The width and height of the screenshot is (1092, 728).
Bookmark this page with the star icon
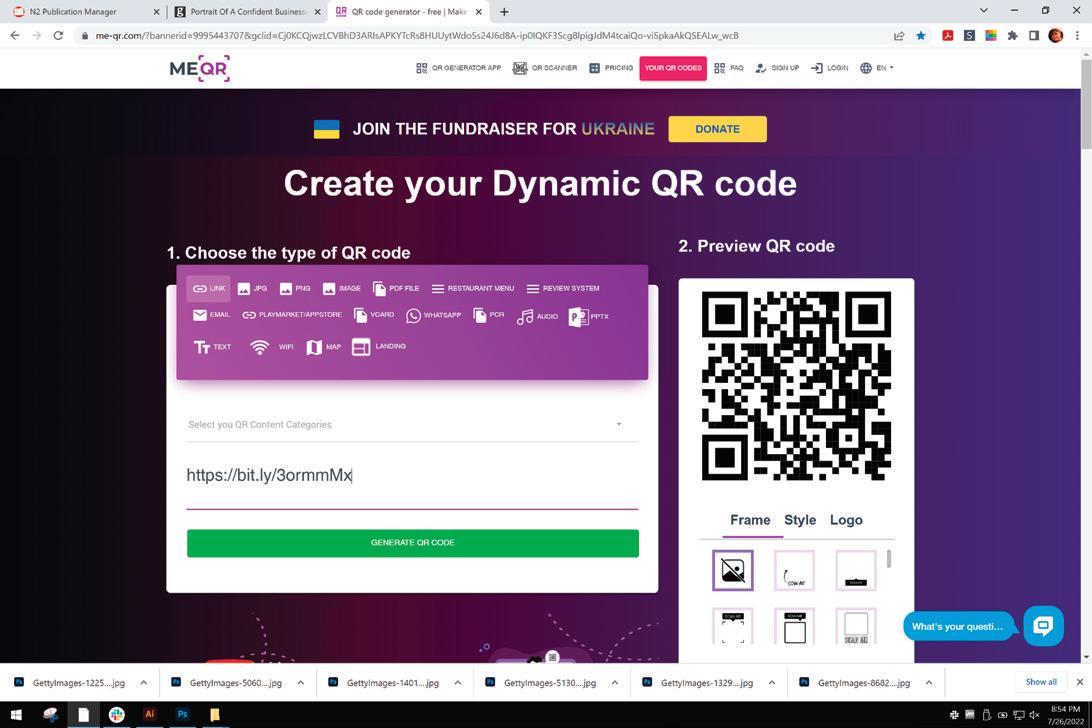pos(921,36)
